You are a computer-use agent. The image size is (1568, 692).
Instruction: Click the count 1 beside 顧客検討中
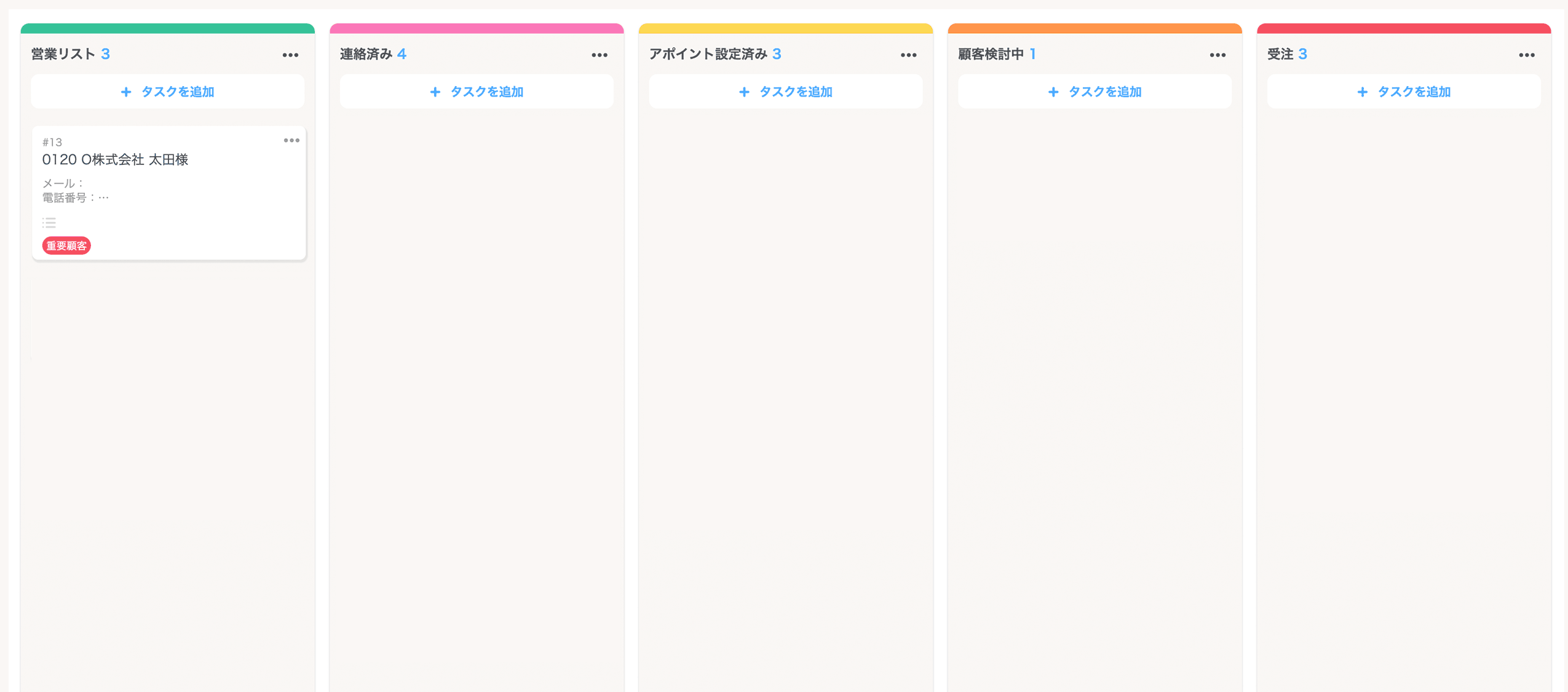click(1033, 54)
